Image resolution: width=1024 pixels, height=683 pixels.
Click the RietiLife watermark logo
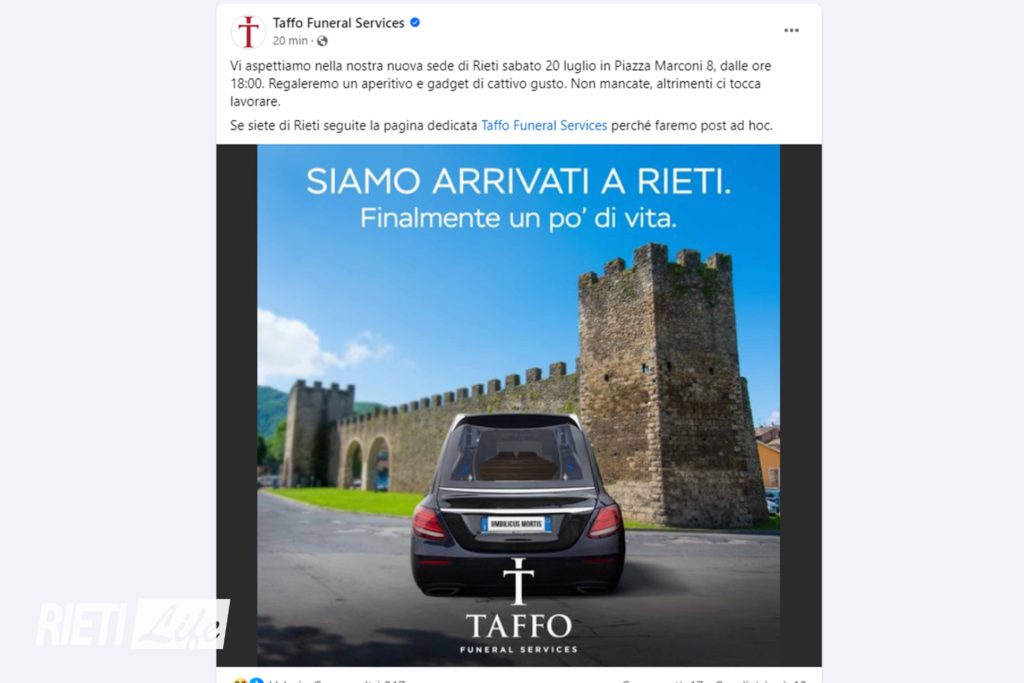[x=133, y=624]
